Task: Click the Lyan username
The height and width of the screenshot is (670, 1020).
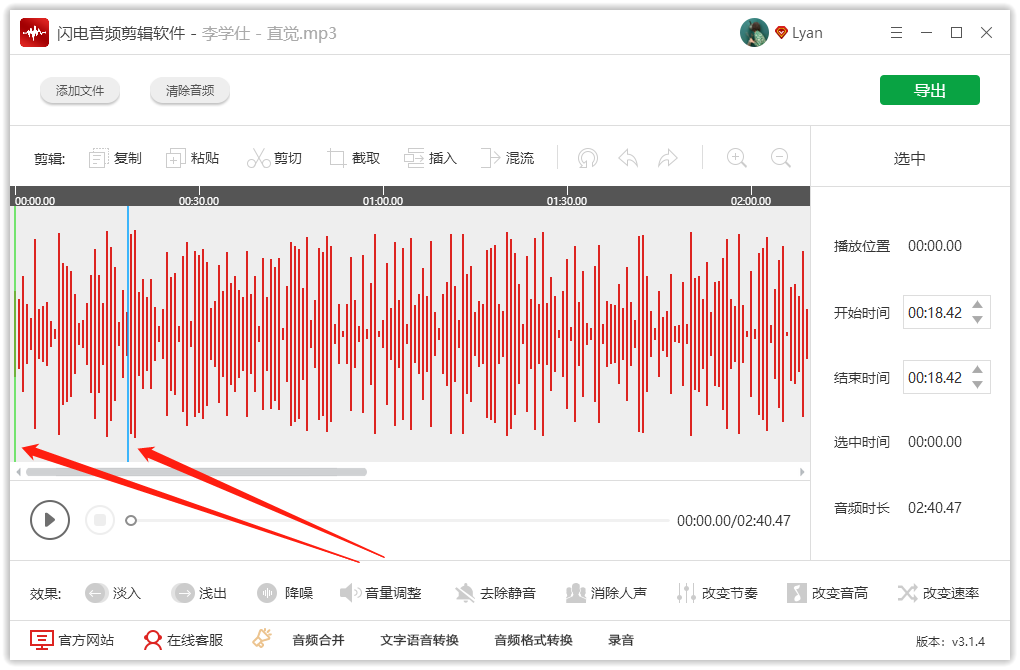Action: point(807,33)
